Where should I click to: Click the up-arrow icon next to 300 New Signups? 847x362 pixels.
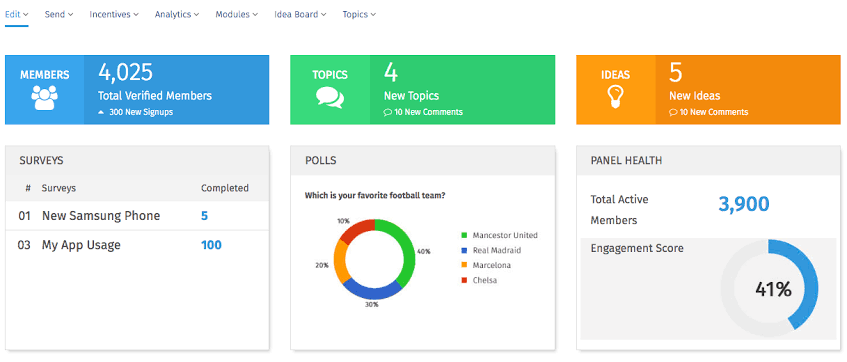(x=100, y=112)
